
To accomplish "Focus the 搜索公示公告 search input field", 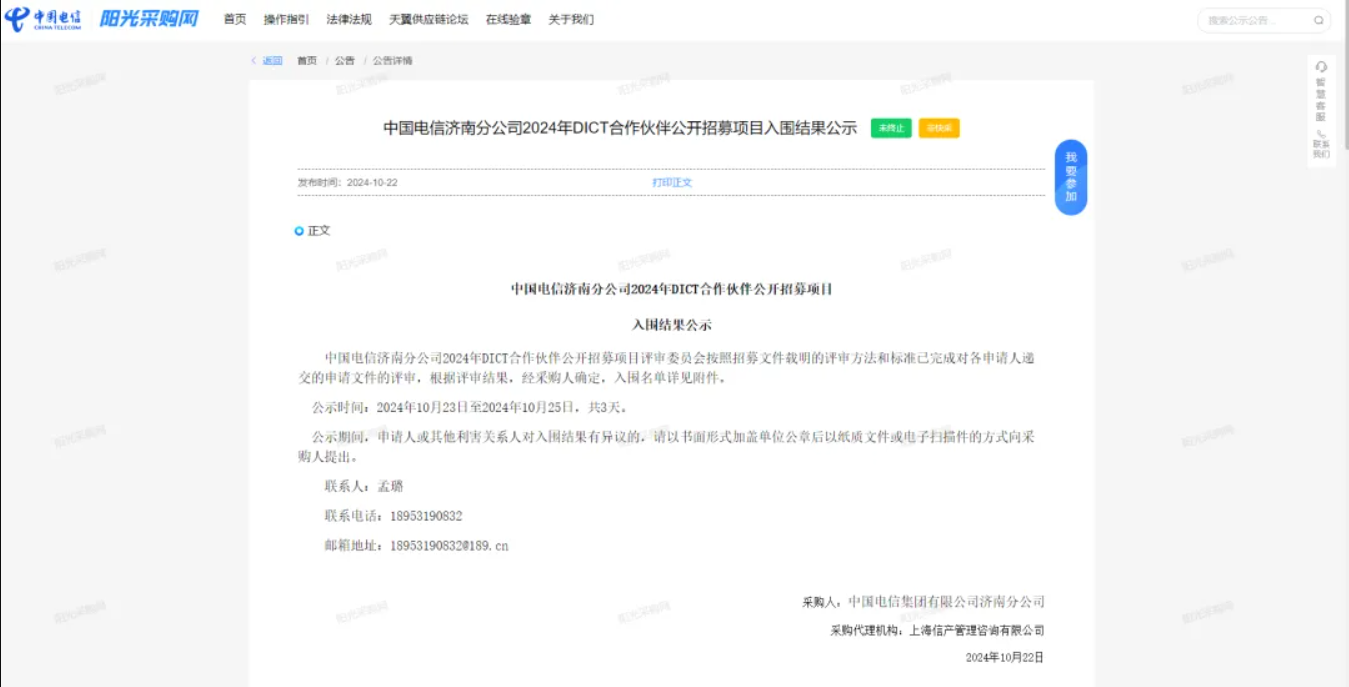I will click(1255, 20).
